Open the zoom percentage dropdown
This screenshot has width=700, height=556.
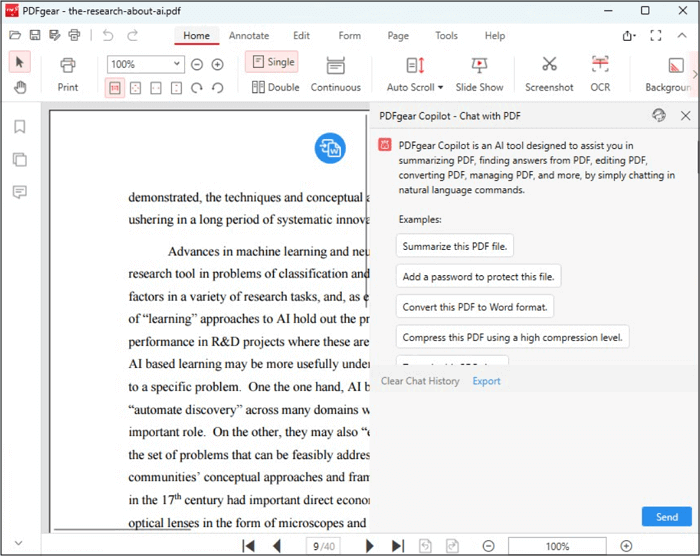pyautogui.click(x=177, y=64)
